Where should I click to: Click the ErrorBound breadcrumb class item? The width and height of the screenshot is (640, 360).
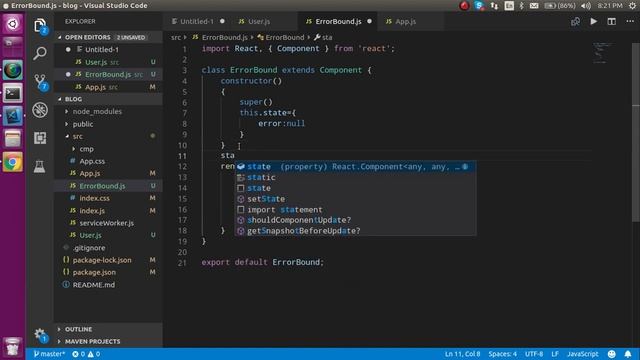pos(281,37)
